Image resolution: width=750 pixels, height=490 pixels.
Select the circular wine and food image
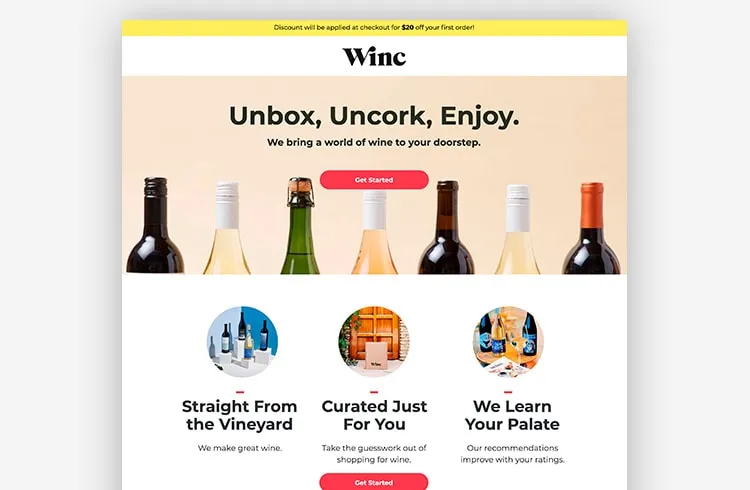(x=508, y=342)
